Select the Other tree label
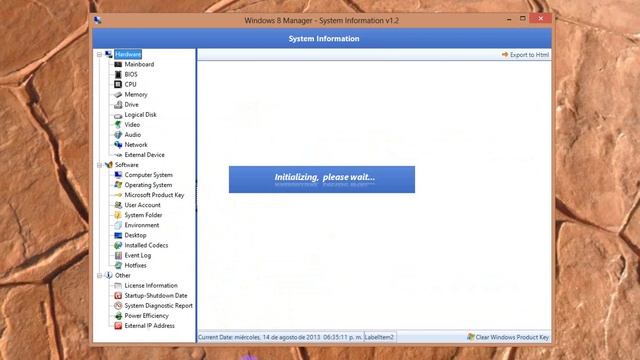 [122, 276]
